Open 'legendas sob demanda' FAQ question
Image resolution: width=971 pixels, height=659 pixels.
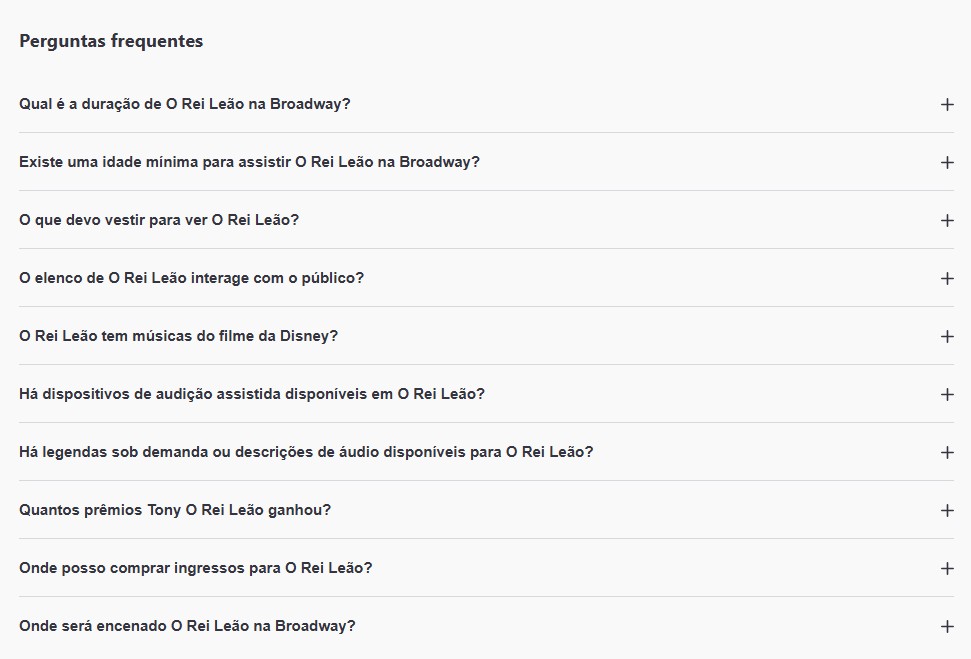(x=306, y=452)
